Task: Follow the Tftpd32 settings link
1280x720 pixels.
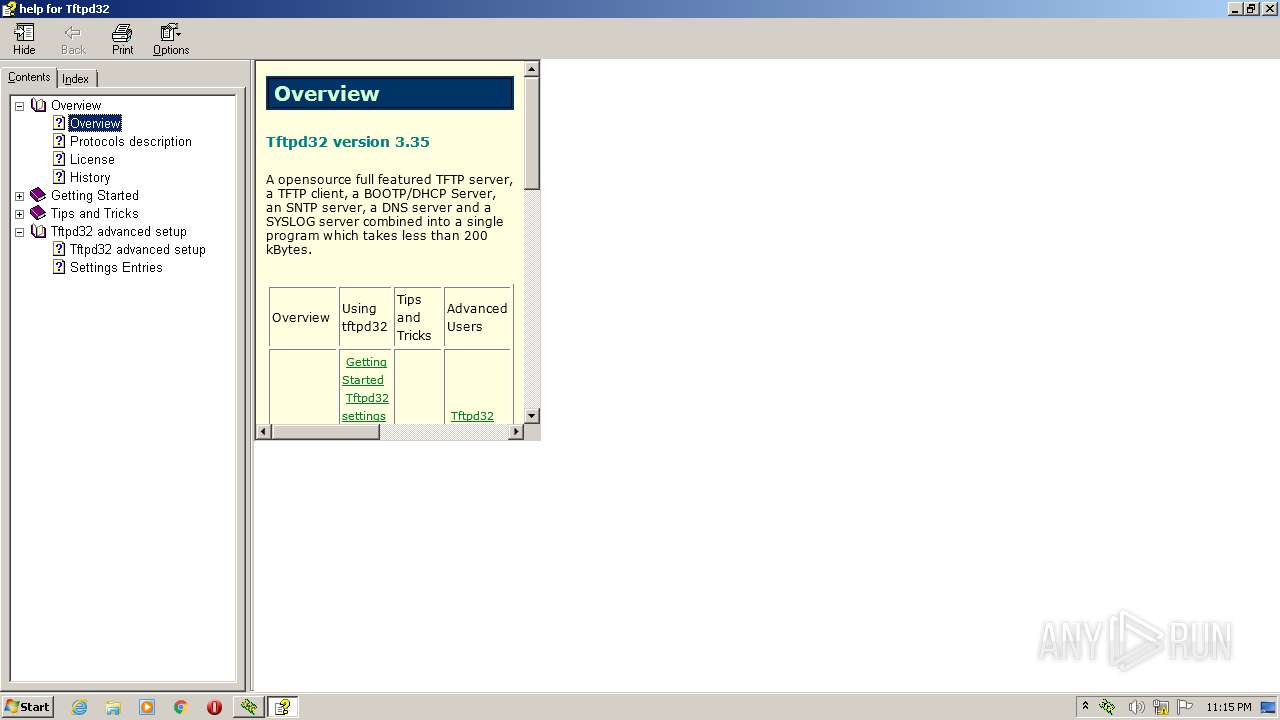Action: click(x=365, y=407)
